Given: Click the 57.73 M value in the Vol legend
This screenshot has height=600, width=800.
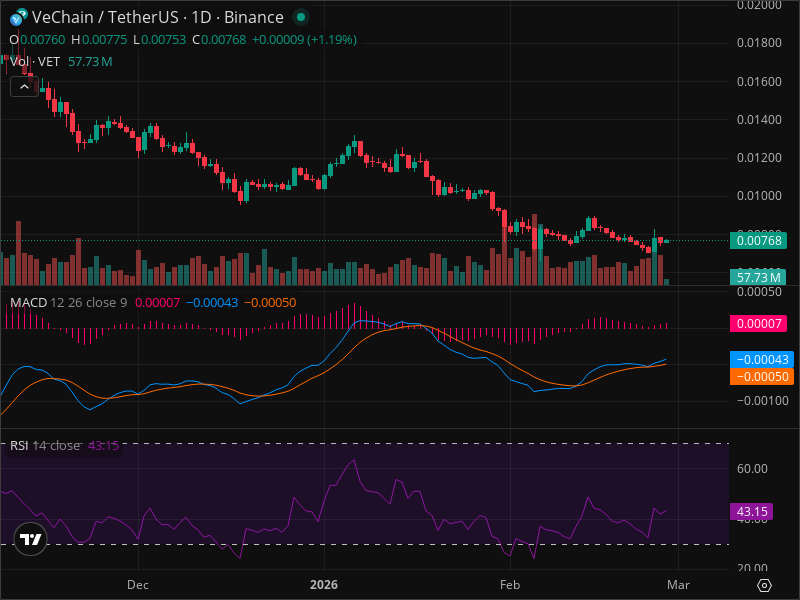Looking at the screenshot, I should point(90,62).
